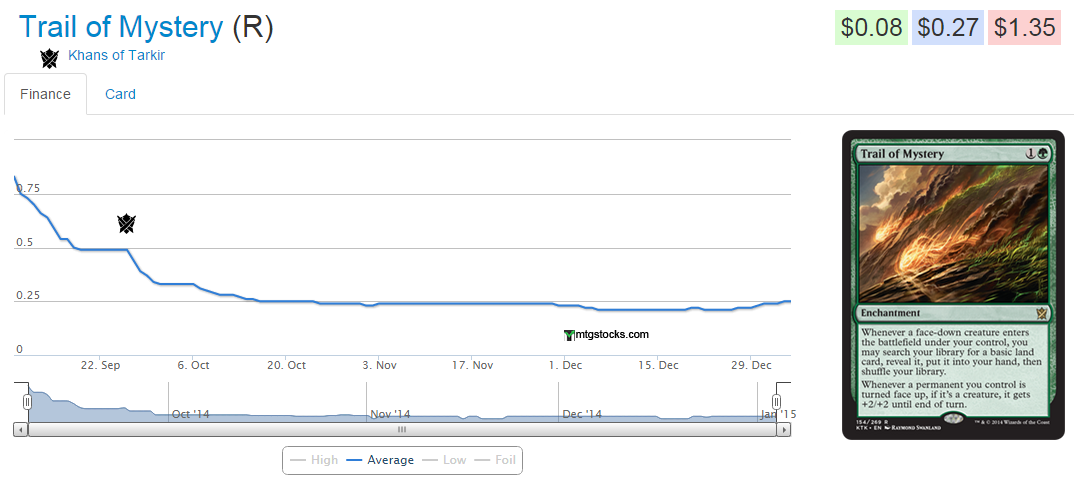Click the Khans of Tarkir set symbol icon
The height and width of the screenshot is (477, 1074).
click(x=49, y=58)
